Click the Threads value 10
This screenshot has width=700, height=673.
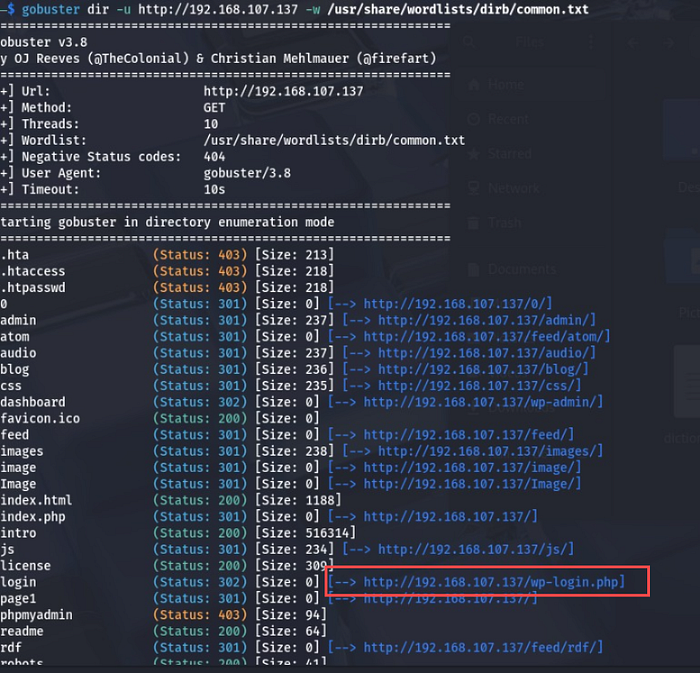pos(211,124)
